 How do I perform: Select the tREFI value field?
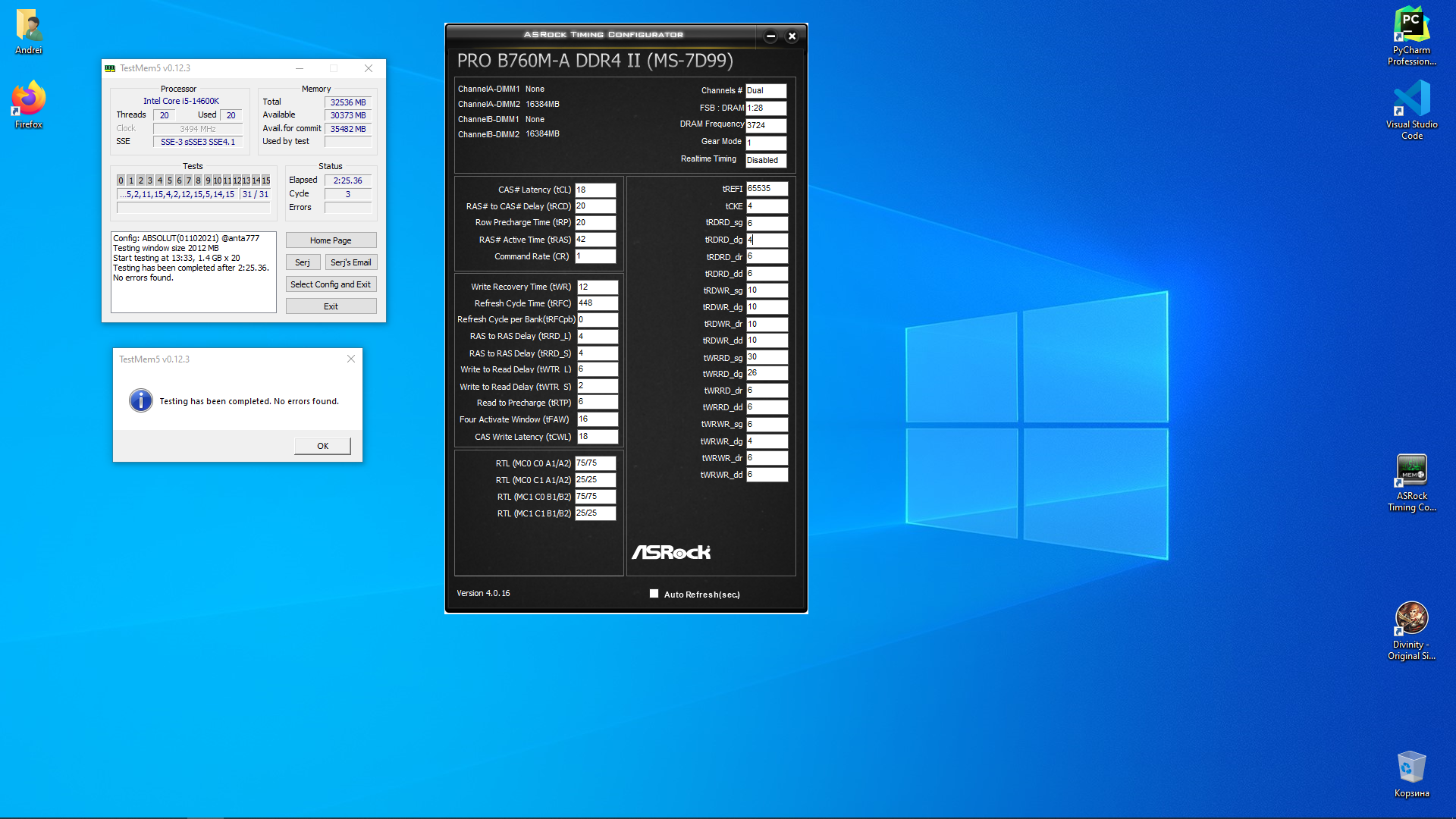point(767,189)
